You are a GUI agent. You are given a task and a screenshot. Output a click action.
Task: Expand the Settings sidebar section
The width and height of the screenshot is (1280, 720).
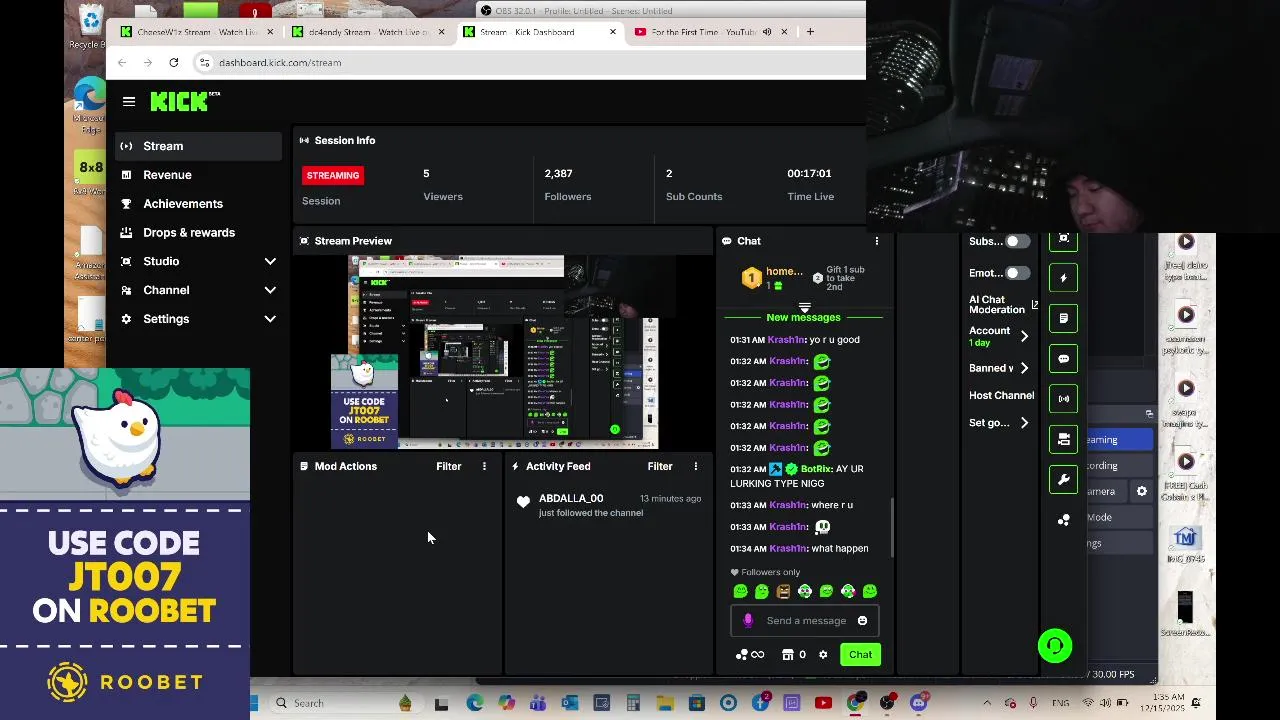click(198, 319)
